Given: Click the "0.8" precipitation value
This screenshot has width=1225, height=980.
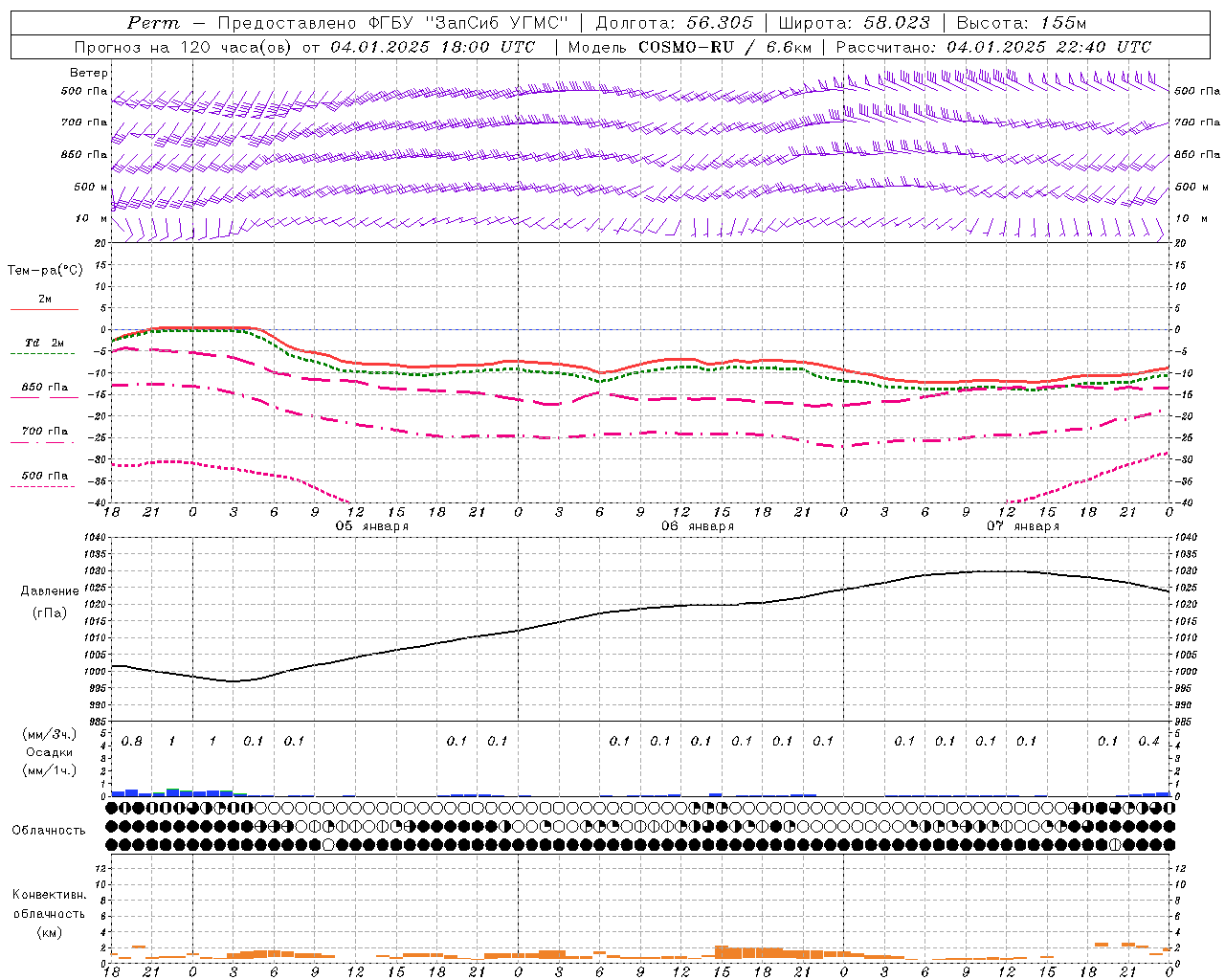Looking at the screenshot, I should 132,742.
